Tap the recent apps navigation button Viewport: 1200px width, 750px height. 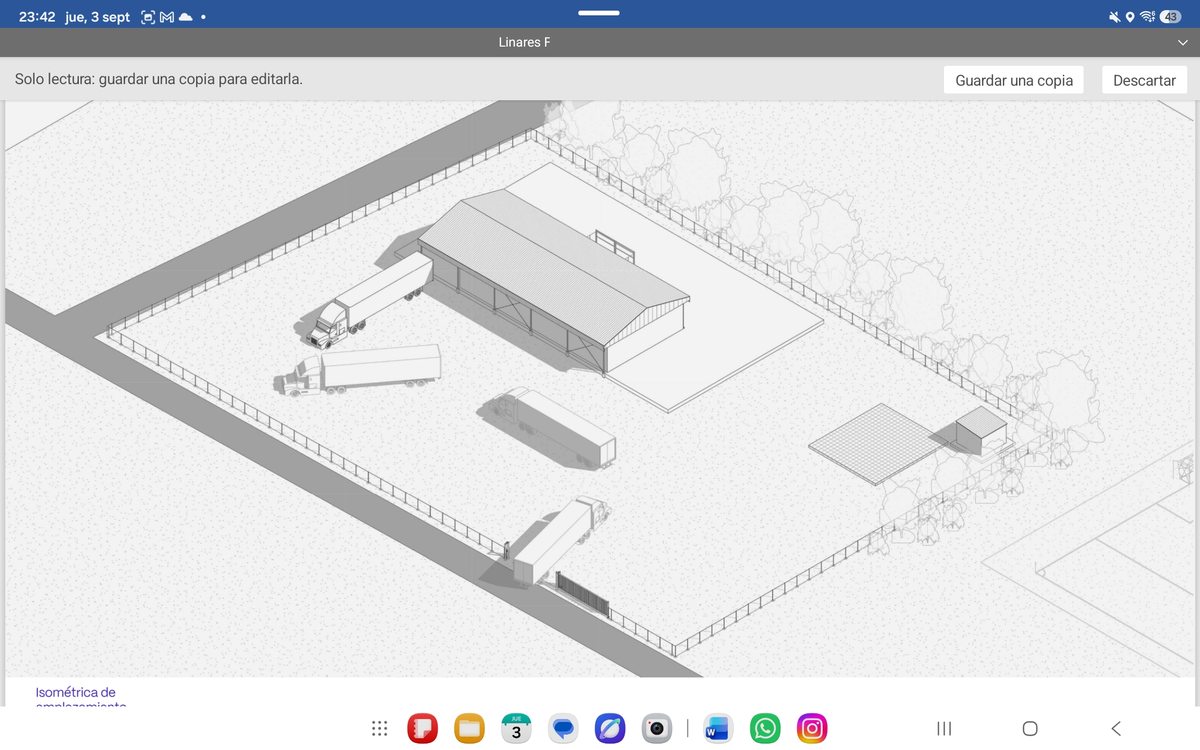pos(944,729)
